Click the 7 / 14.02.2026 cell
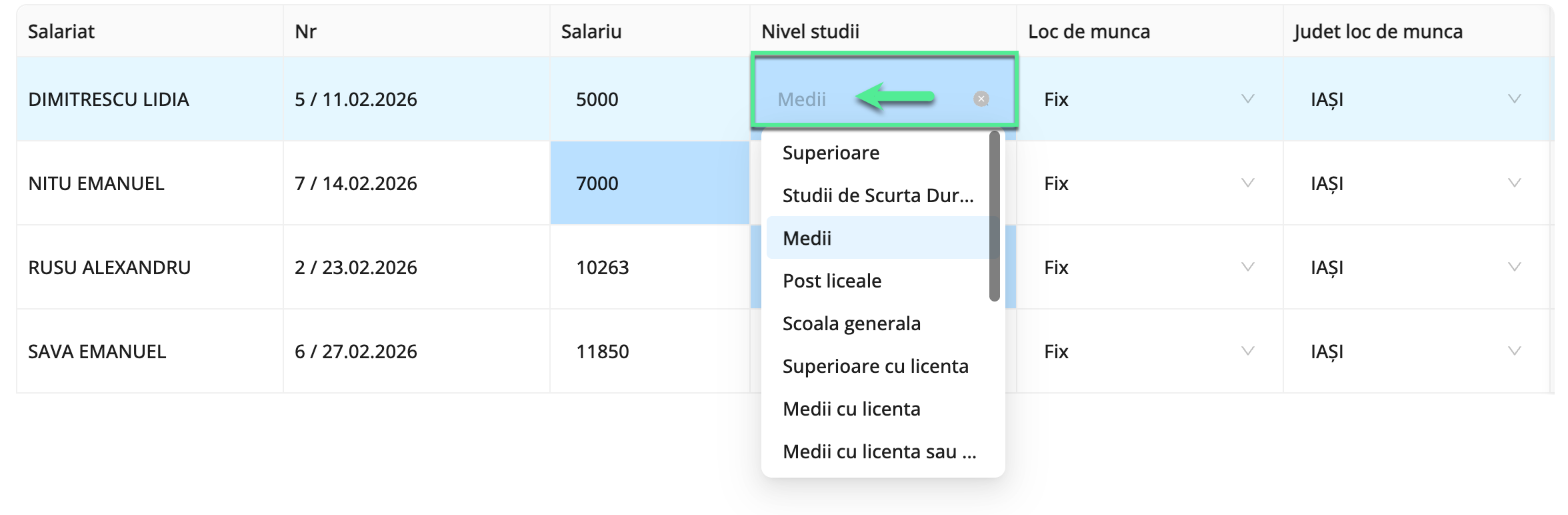Viewport: 1568px width, 515px height. 417,183
